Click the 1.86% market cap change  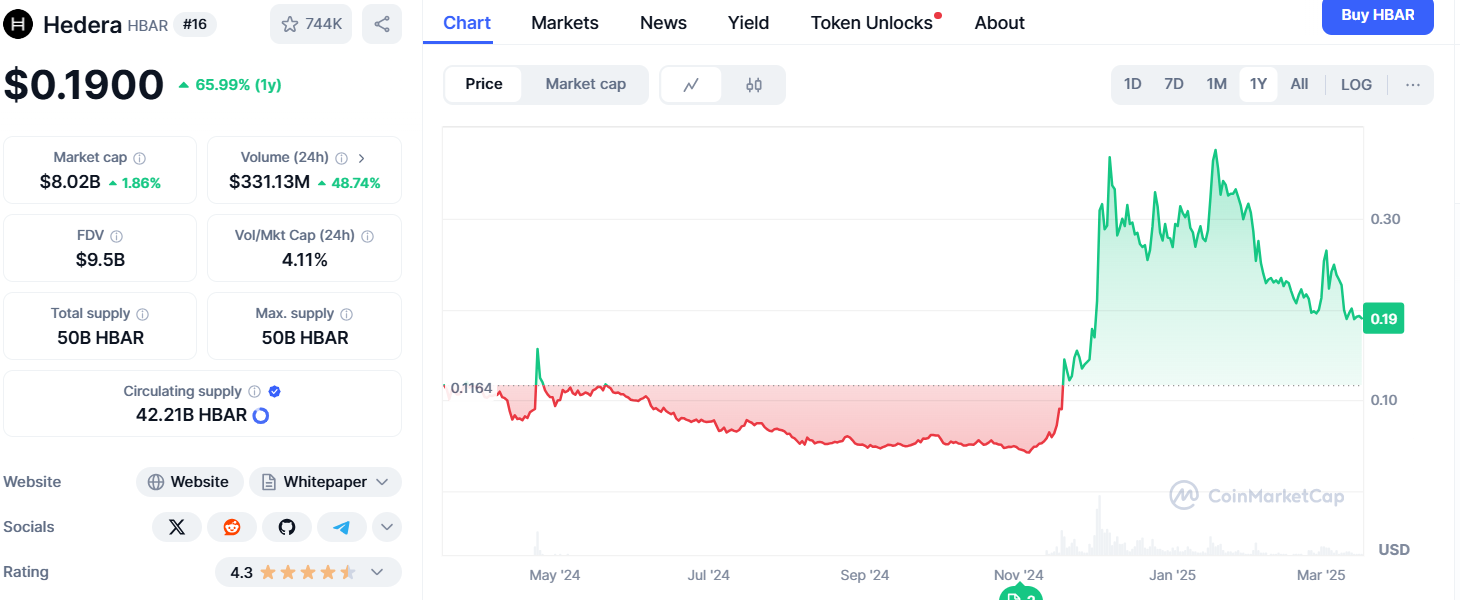(134, 183)
